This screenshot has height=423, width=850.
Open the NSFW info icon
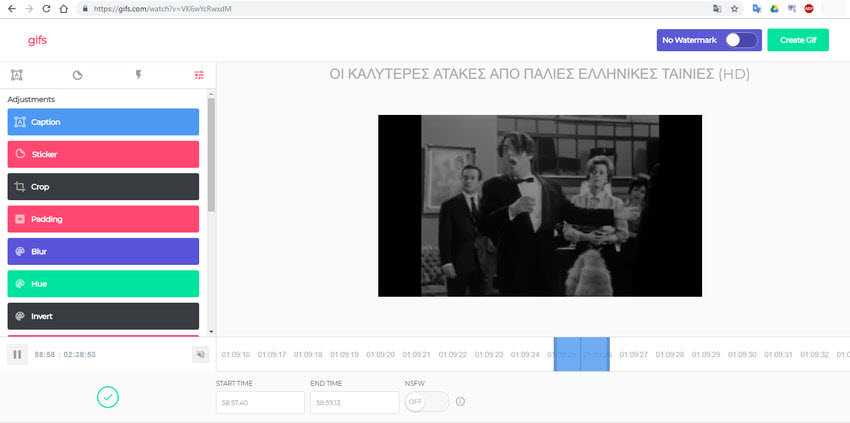pyautogui.click(x=460, y=401)
